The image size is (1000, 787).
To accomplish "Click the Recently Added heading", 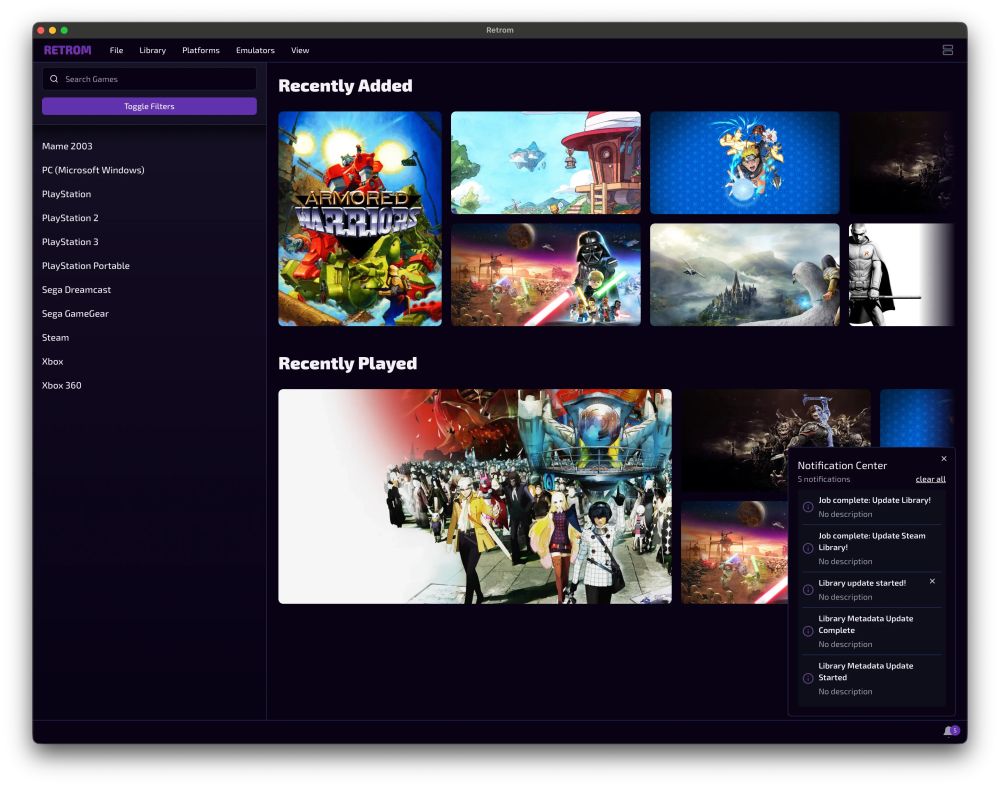I will [x=345, y=85].
